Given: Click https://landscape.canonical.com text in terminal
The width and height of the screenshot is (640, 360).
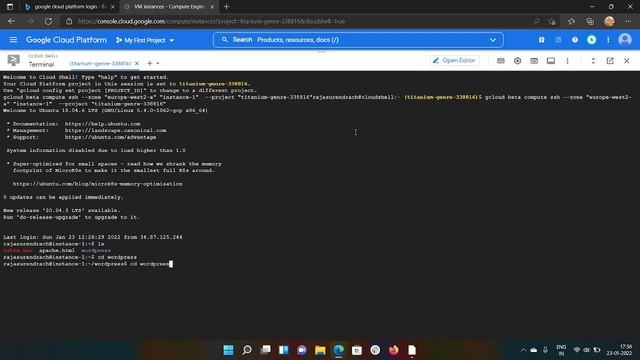Looking at the screenshot, I should [x=115, y=130].
